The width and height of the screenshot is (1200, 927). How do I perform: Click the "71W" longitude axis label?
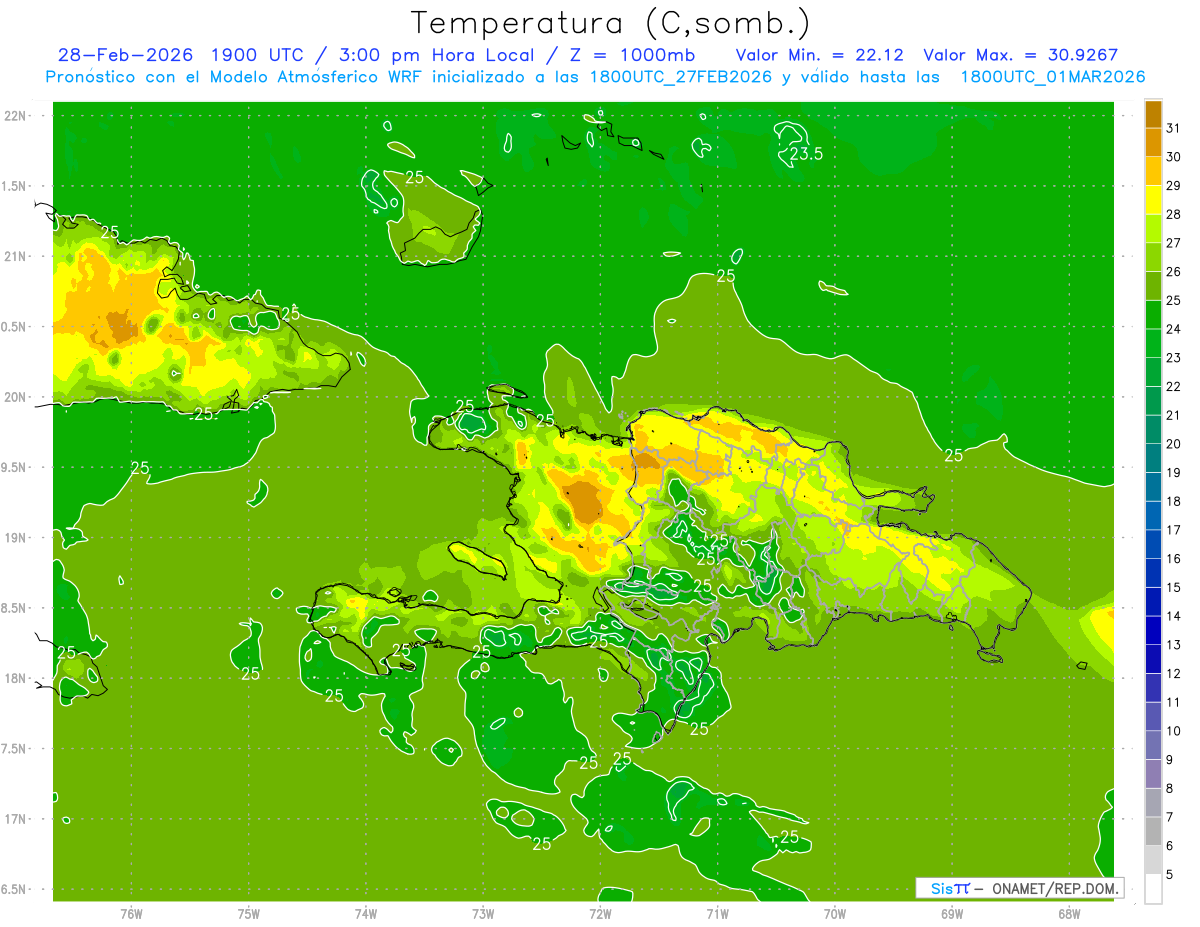pyautogui.click(x=717, y=914)
